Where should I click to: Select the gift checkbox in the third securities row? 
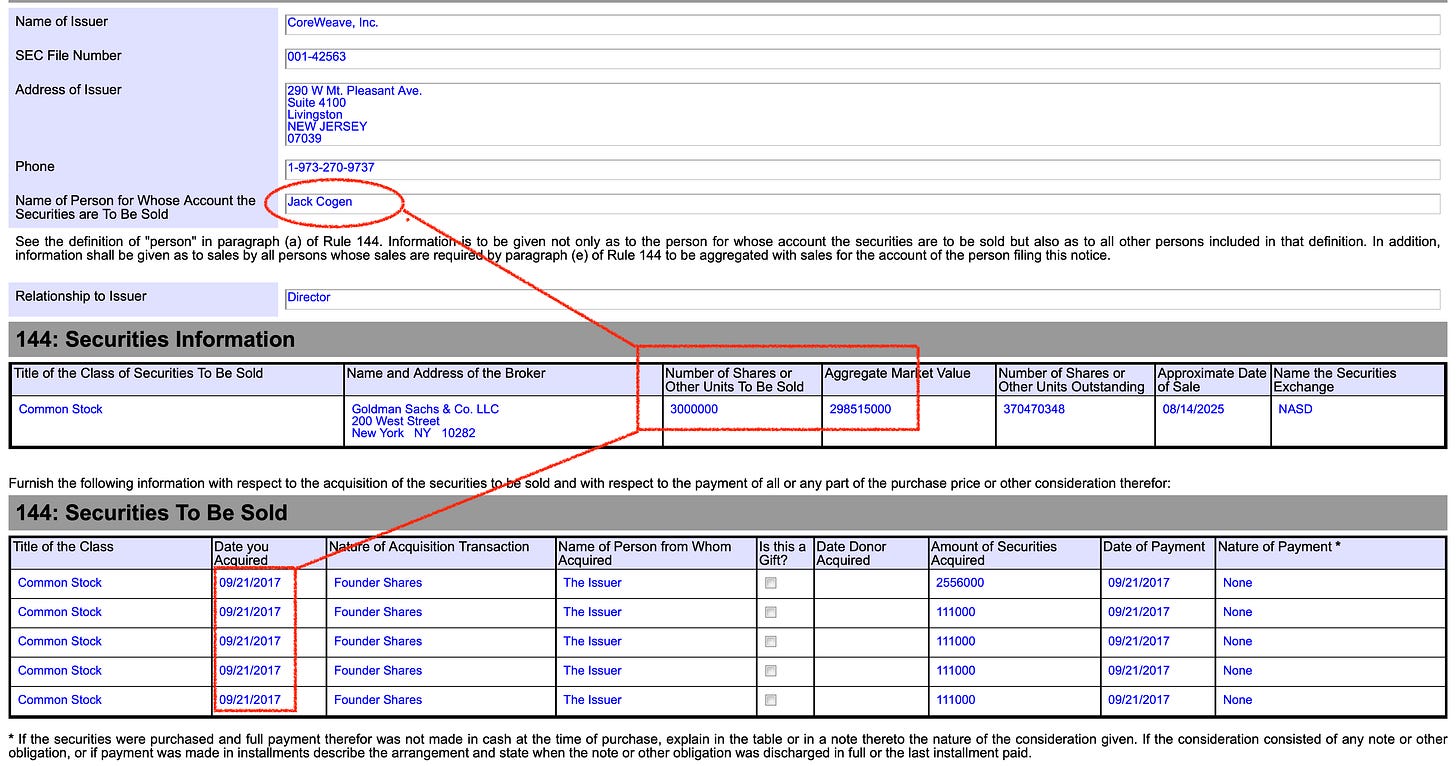pos(771,641)
